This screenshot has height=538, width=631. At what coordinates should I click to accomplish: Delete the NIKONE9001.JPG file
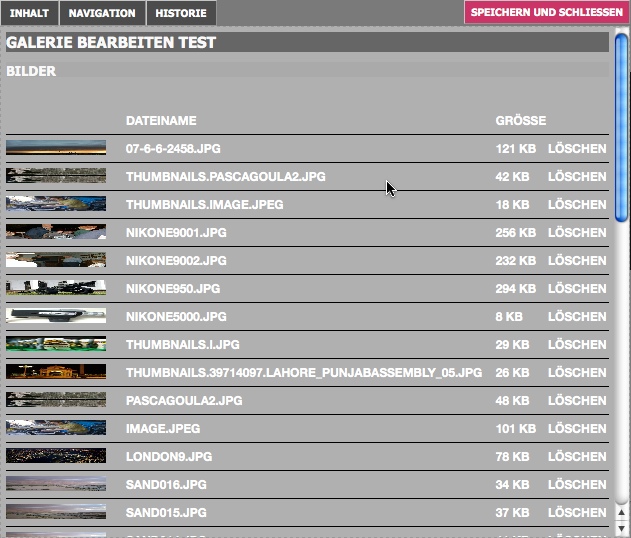pyautogui.click(x=577, y=233)
